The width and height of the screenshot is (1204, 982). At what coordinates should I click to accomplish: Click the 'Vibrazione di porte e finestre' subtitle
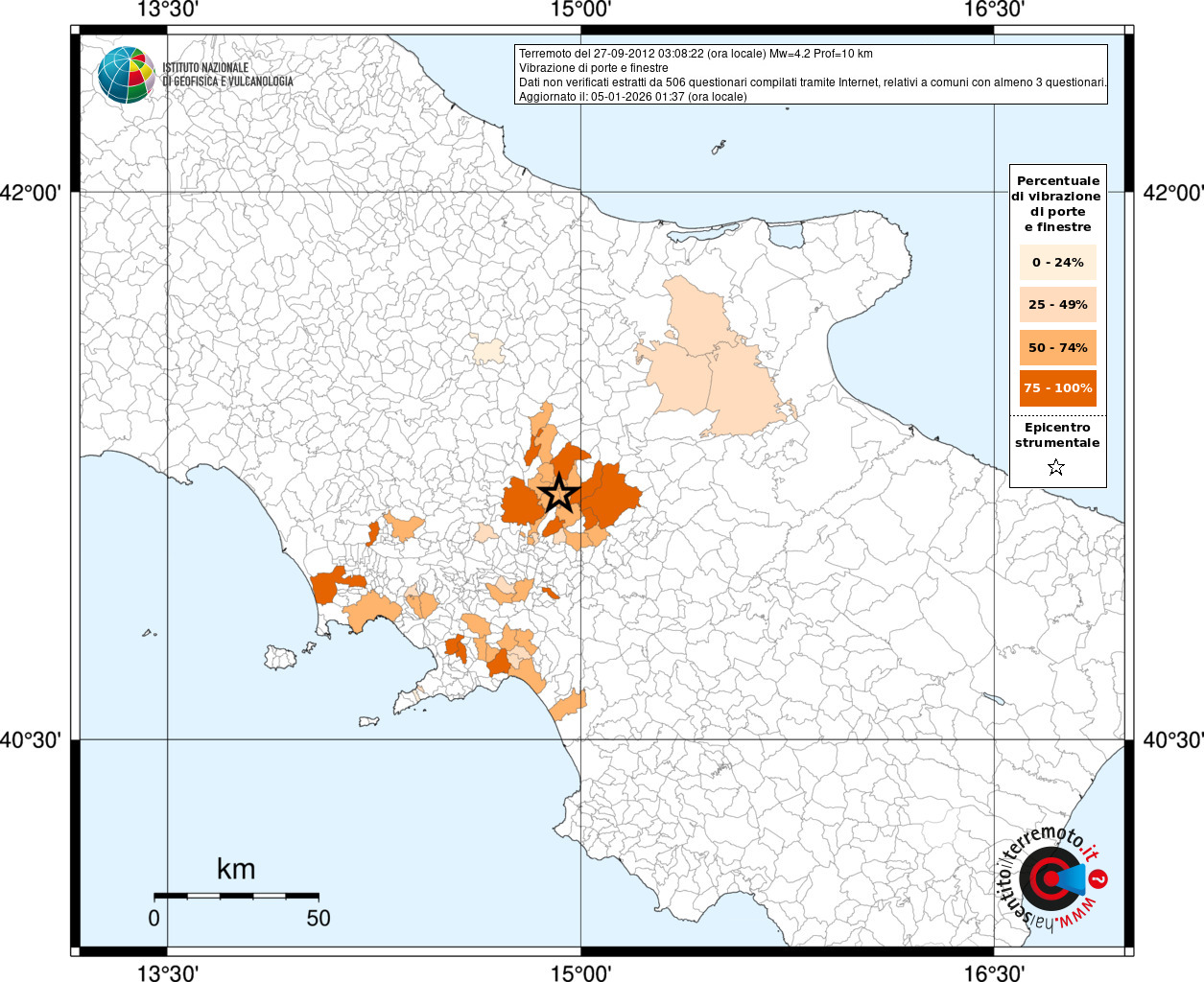click(593, 68)
